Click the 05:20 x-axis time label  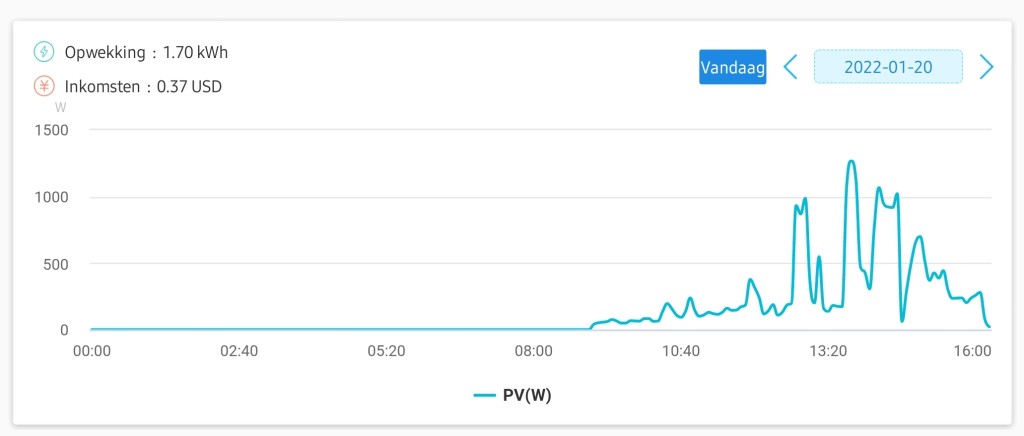click(x=386, y=351)
